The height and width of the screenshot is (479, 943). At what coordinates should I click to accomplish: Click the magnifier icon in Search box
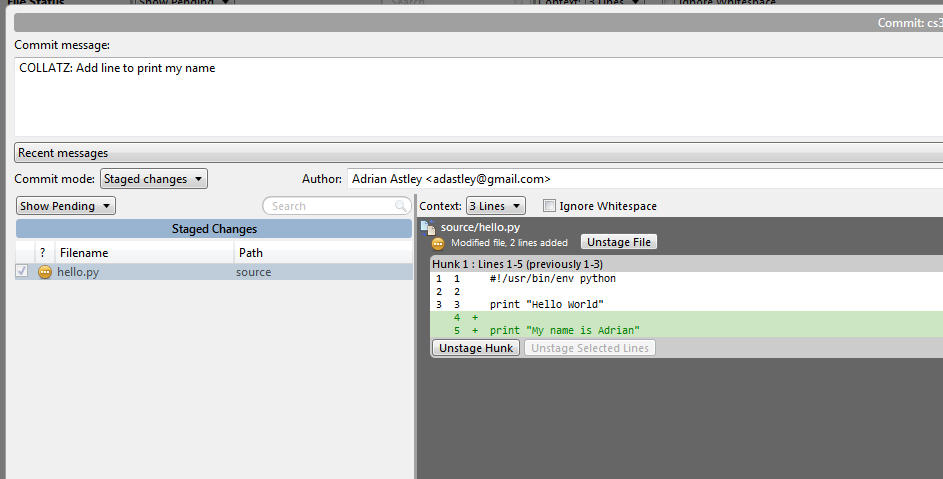click(x=401, y=206)
